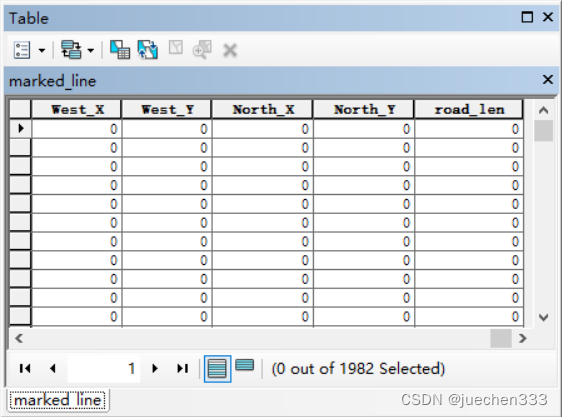Jump to the last record

[183, 368]
